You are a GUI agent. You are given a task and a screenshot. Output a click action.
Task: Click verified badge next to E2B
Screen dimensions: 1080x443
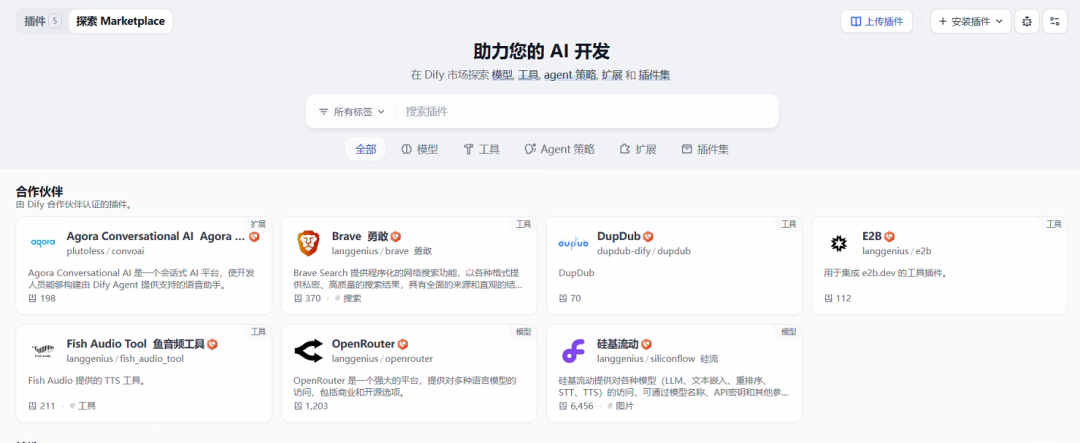point(889,236)
